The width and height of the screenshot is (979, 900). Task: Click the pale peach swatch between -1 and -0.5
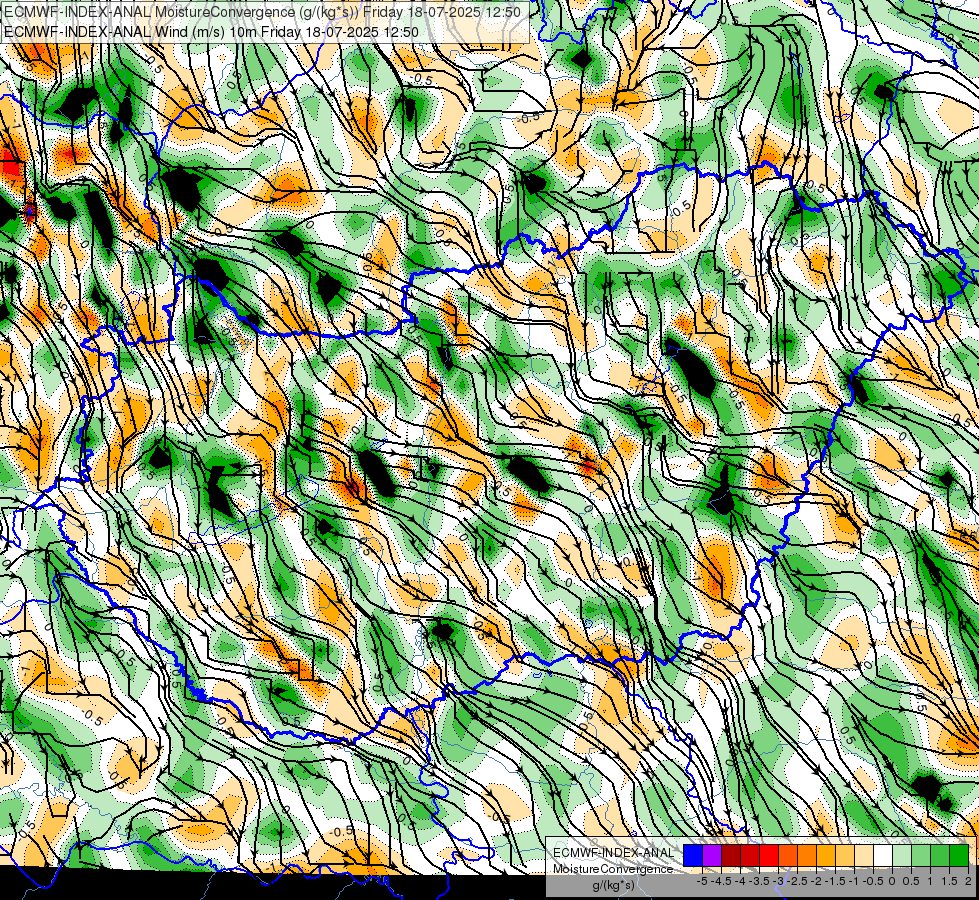coord(864,856)
